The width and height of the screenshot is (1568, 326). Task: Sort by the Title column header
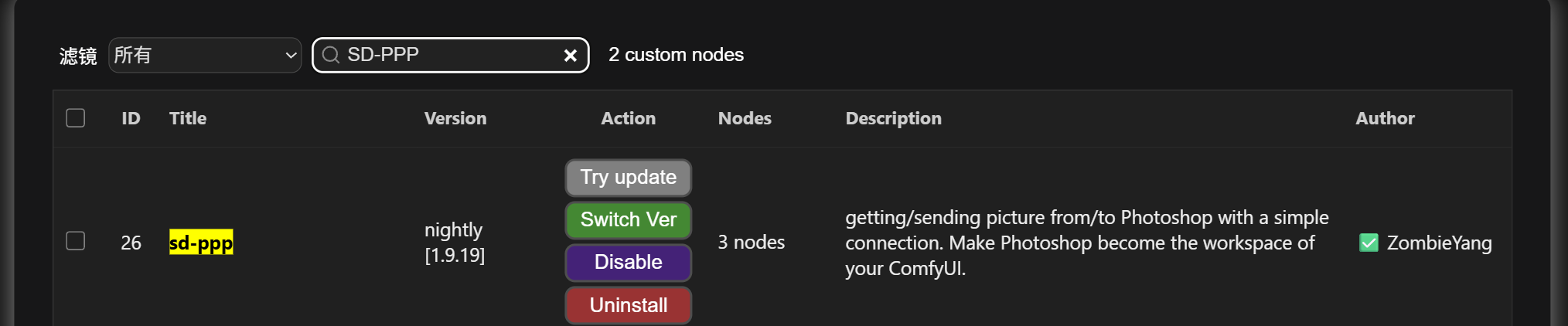pos(188,118)
